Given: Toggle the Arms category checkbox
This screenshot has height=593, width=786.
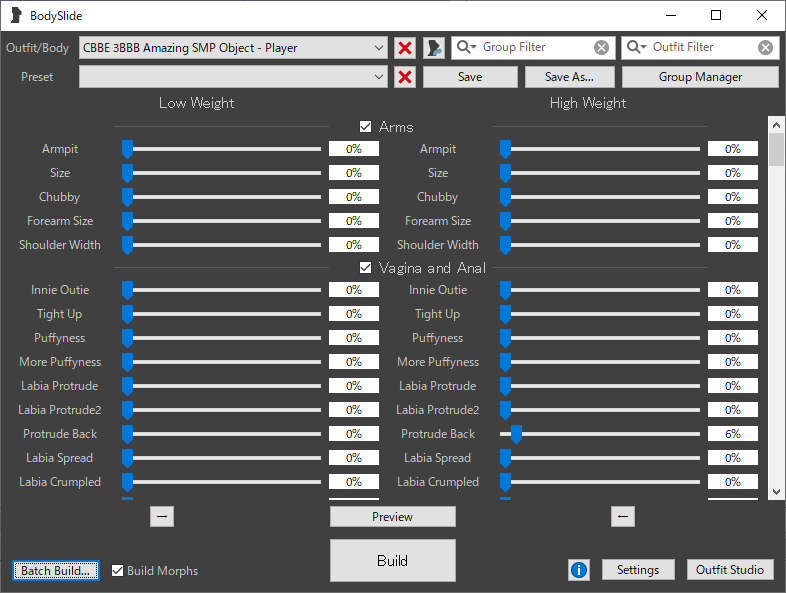Looking at the screenshot, I should [365, 127].
